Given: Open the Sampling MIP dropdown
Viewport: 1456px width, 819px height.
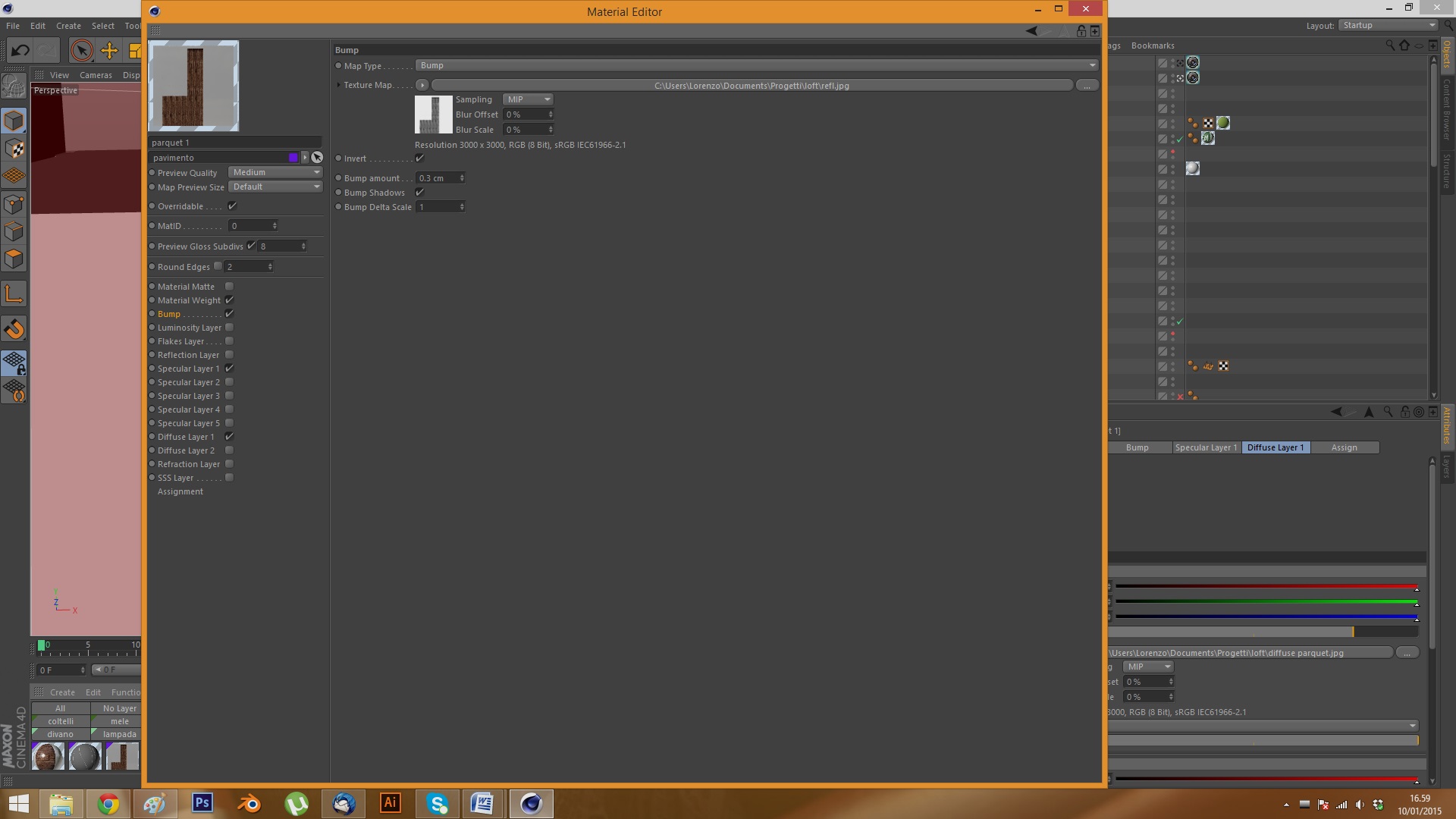Looking at the screenshot, I should pos(528,99).
